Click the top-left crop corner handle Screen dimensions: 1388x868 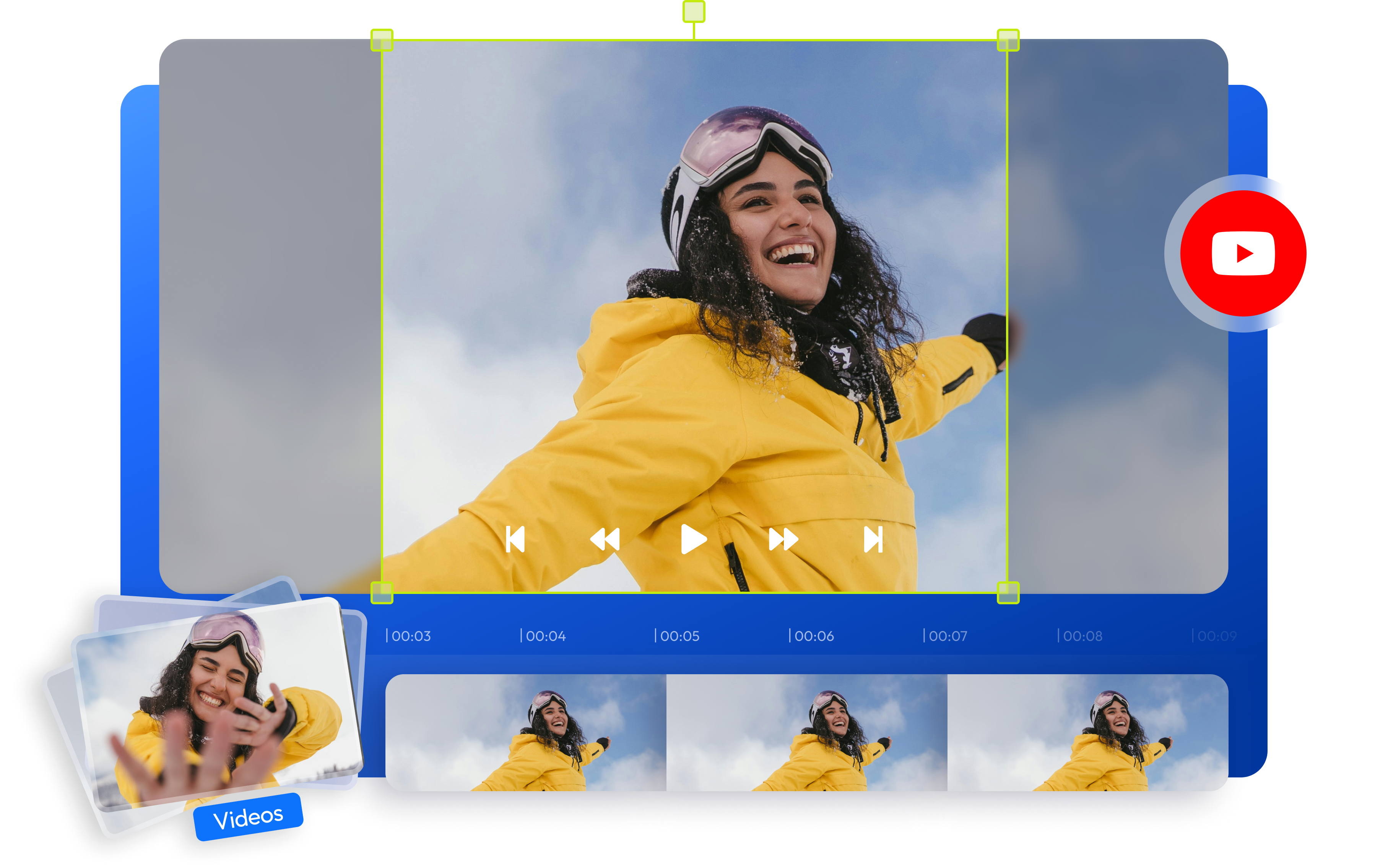(382, 40)
